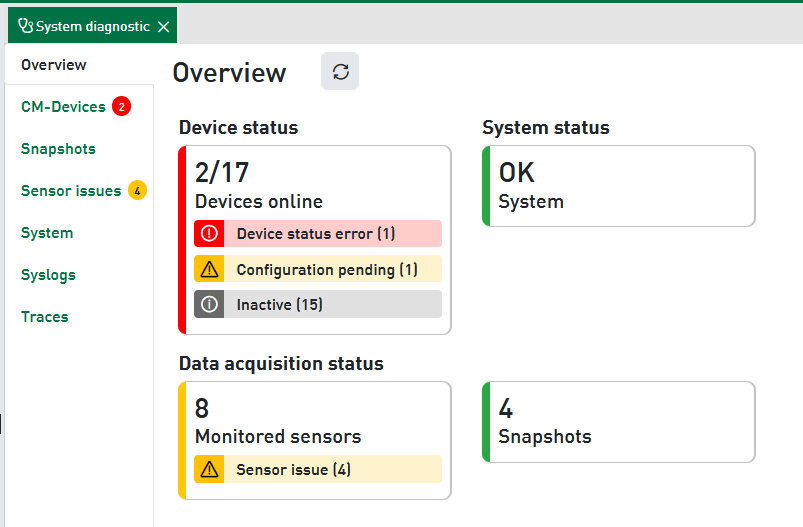Navigate to Syslogs in the sidebar
Viewport: 803px width, 527px height.
click(48, 275)
